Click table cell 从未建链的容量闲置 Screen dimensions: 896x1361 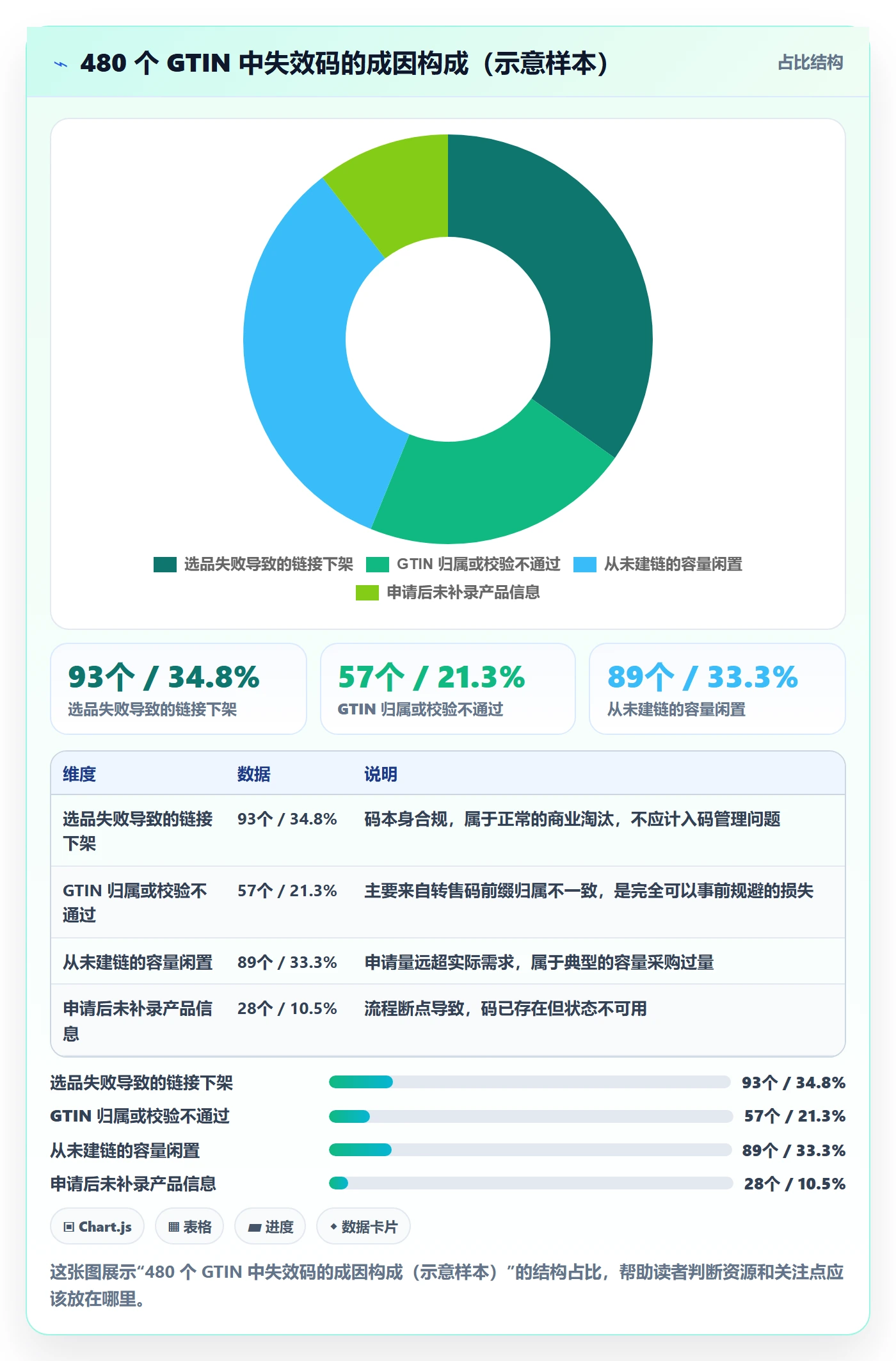tap(138, 962)
